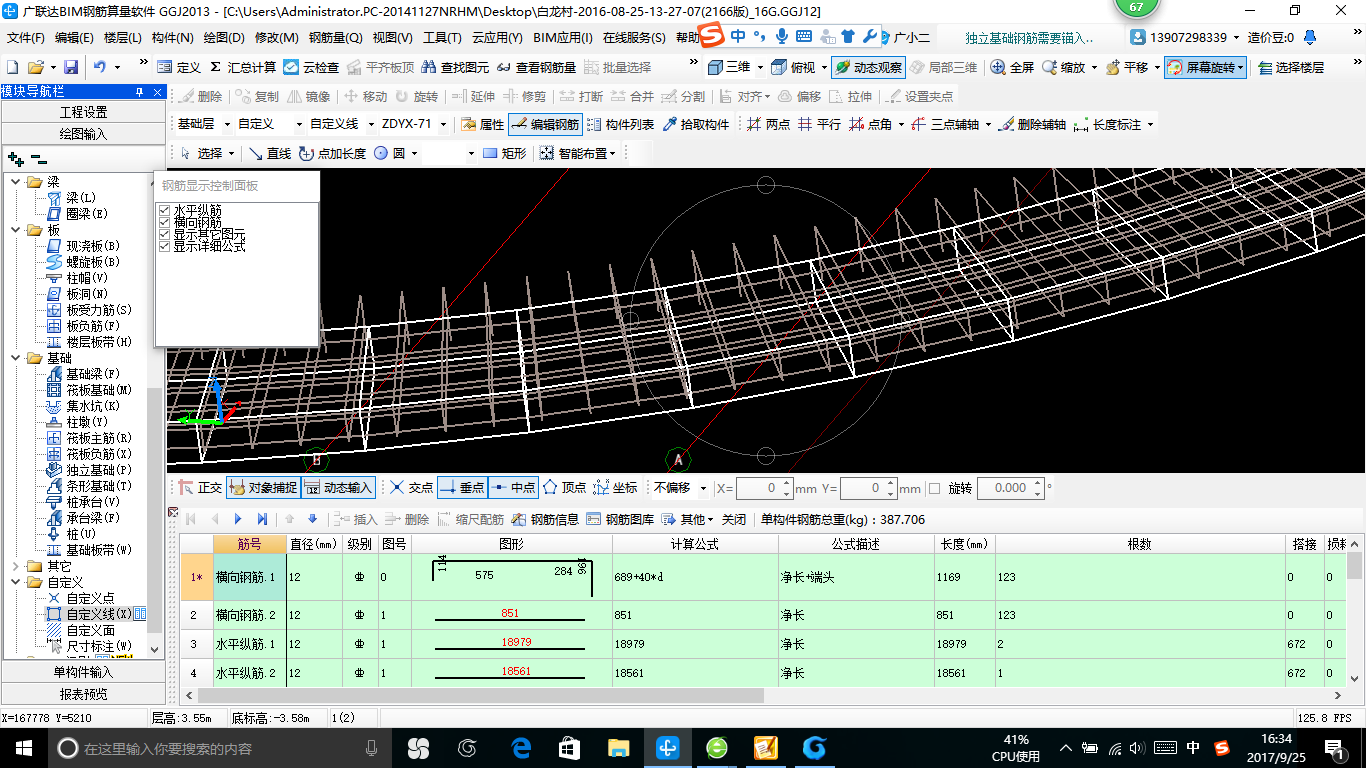The height and width of the screenshot is (768, 1366).
Task: Open Edge browser from taskbar
Action: pos(520,747)
